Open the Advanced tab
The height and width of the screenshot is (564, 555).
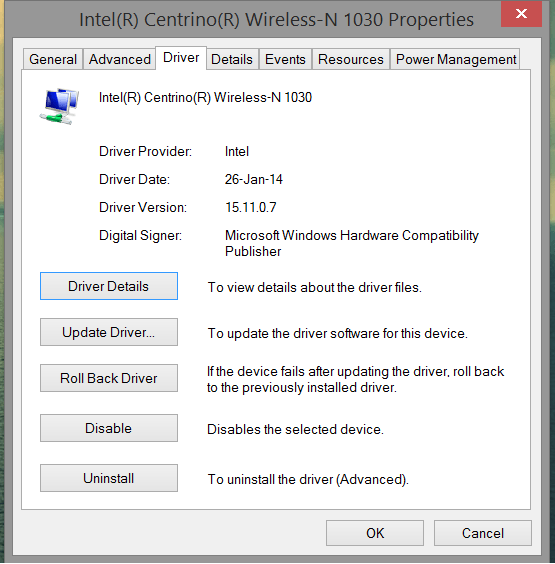(x=119, y=59)
